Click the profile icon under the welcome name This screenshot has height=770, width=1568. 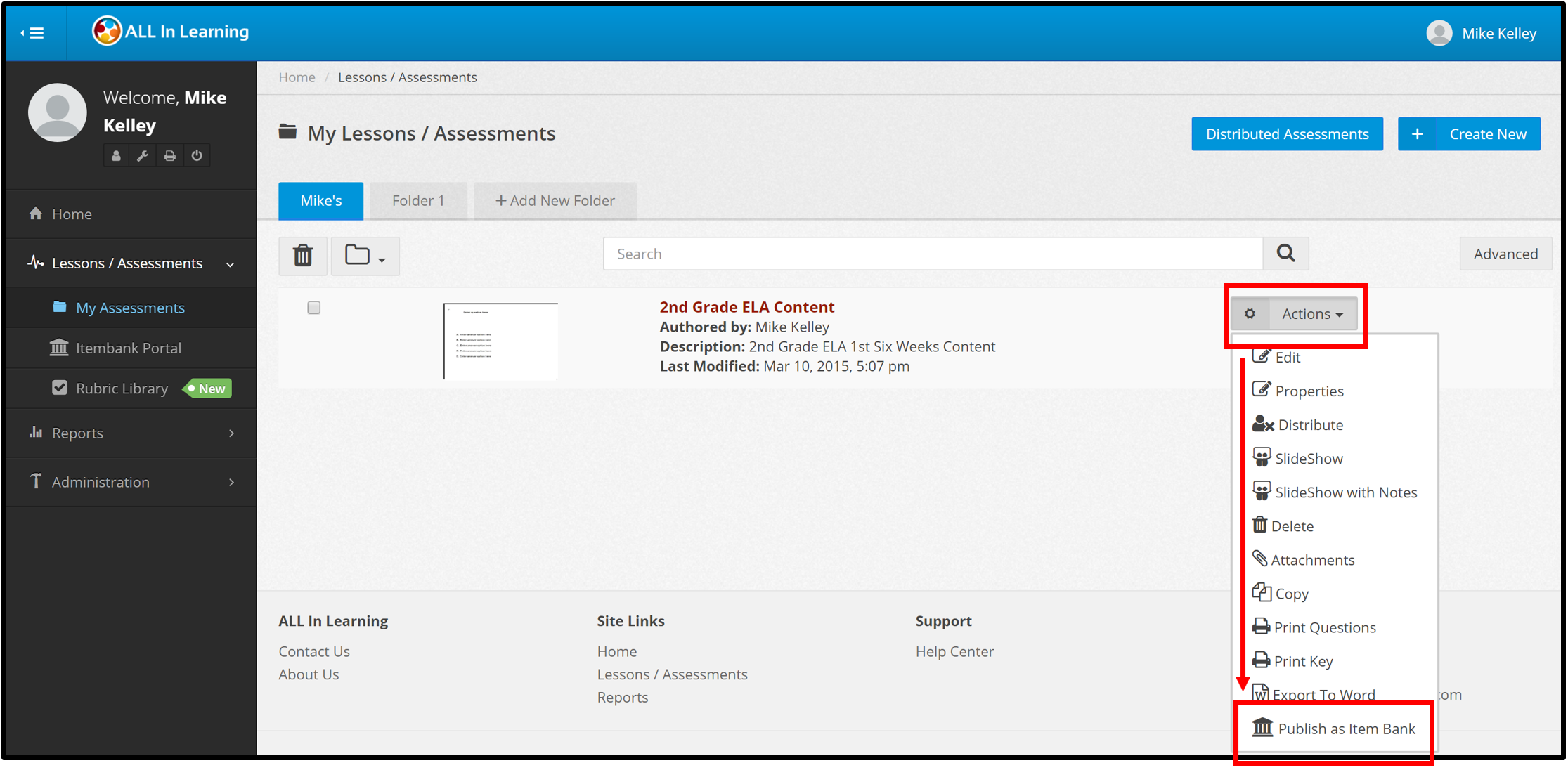116,155
